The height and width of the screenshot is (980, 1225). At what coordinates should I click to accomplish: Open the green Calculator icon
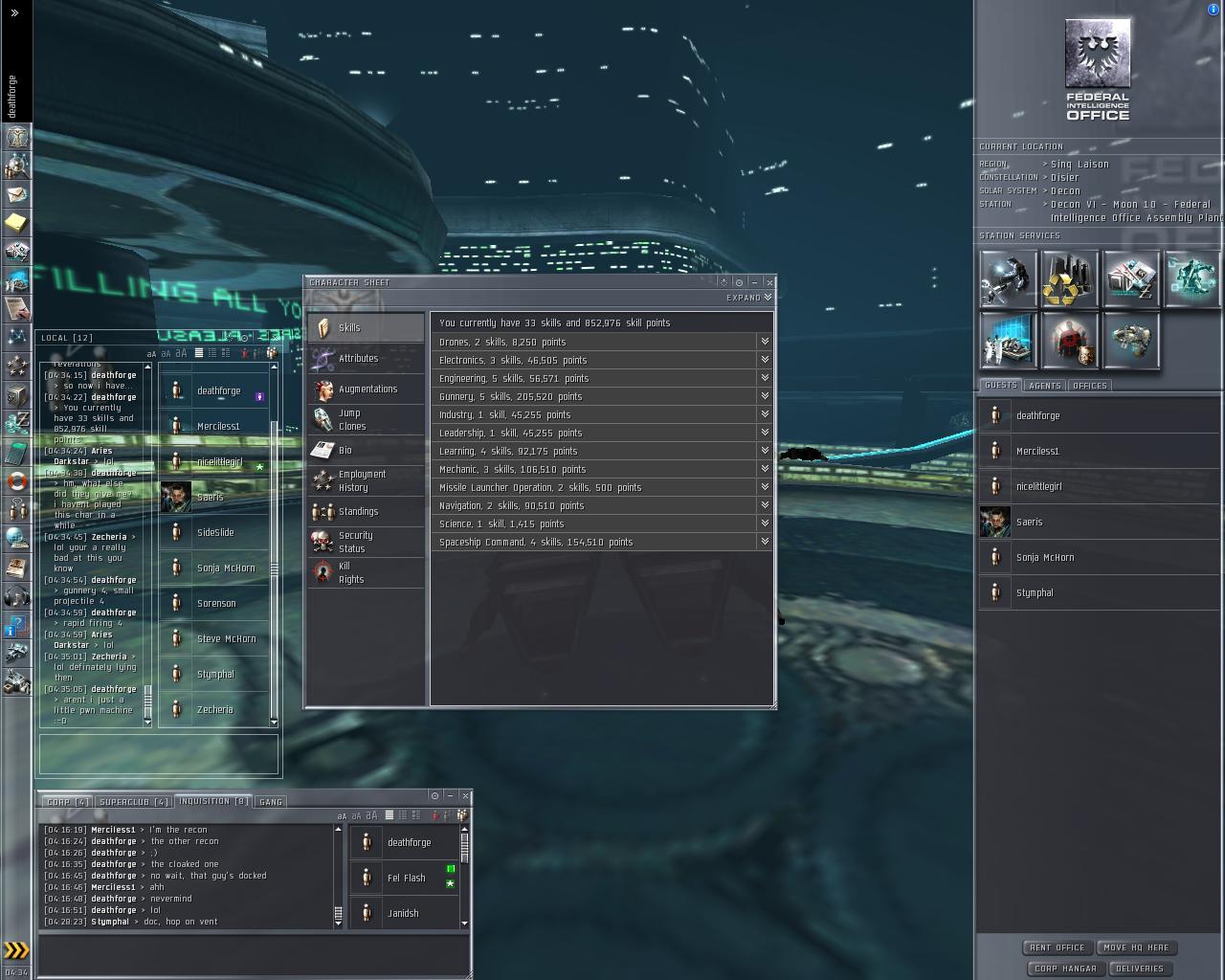tap(16, 452)
